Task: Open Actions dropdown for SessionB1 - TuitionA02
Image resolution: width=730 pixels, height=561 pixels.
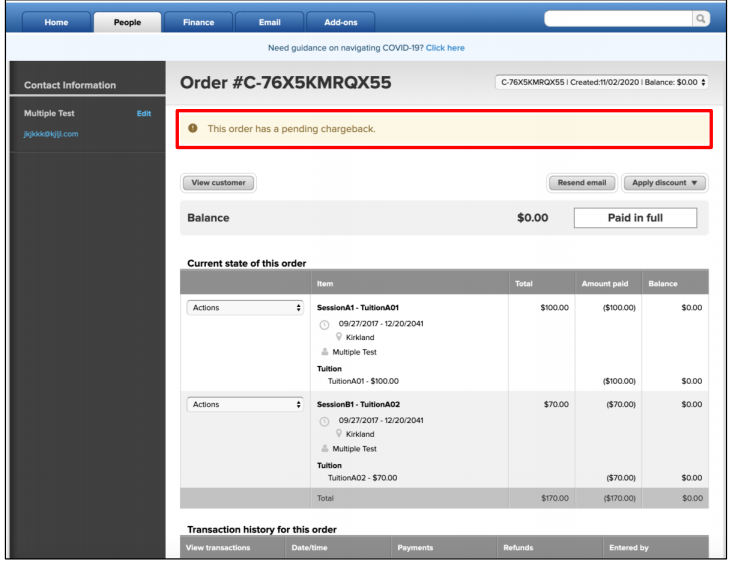Action: pos(245,405)
